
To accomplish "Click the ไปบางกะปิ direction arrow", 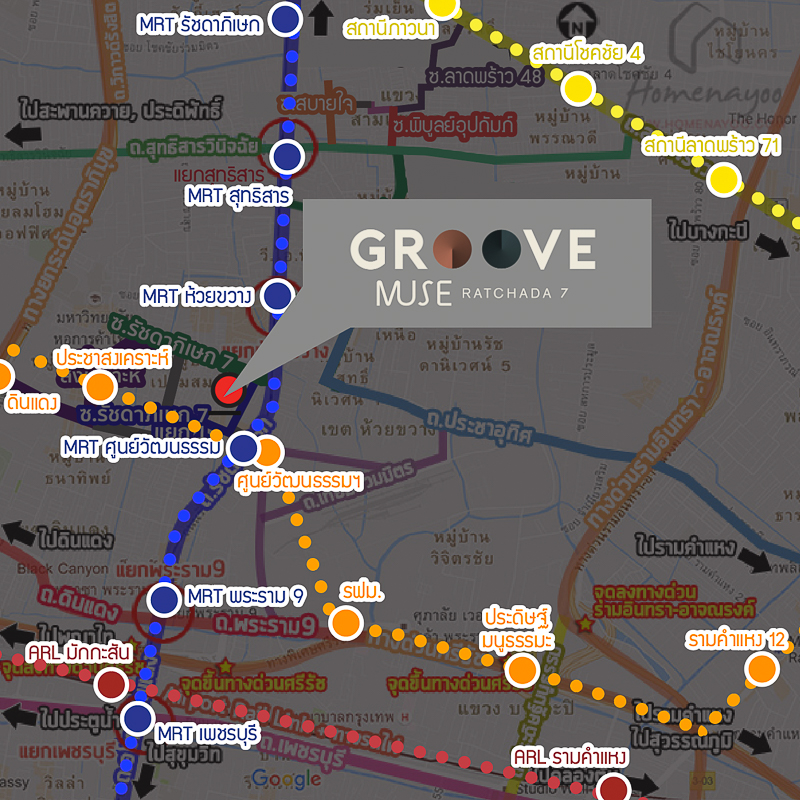I will point(772,246).
